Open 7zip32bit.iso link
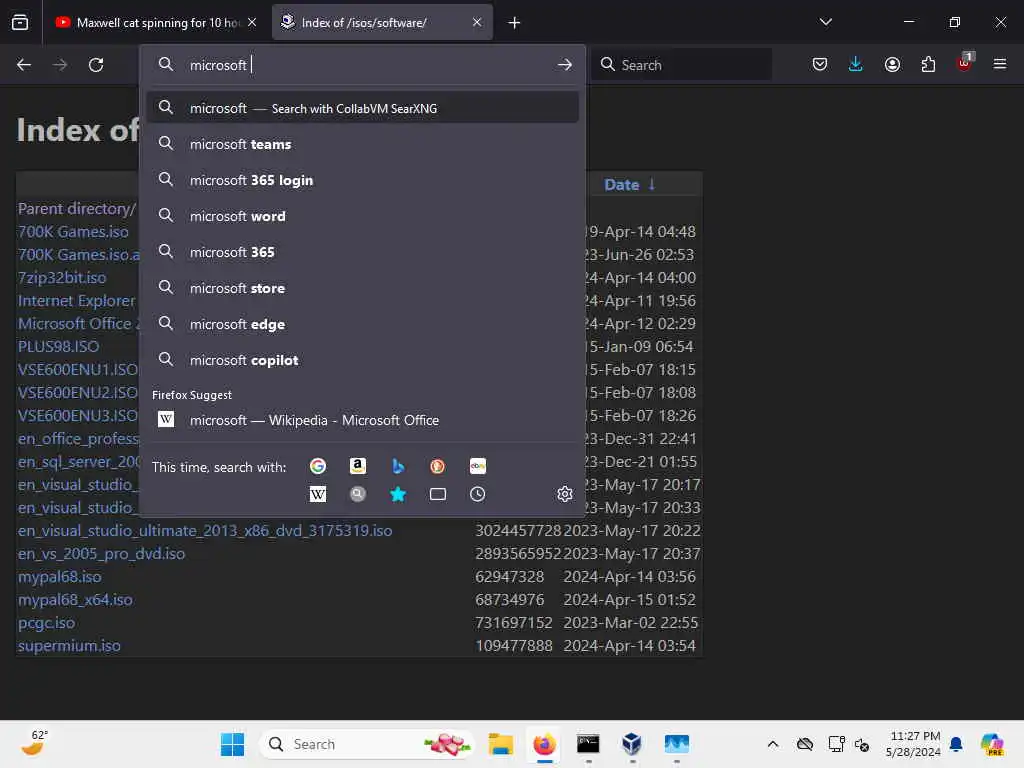Viewport: 1024px width, 768px height. click(62, 278)
